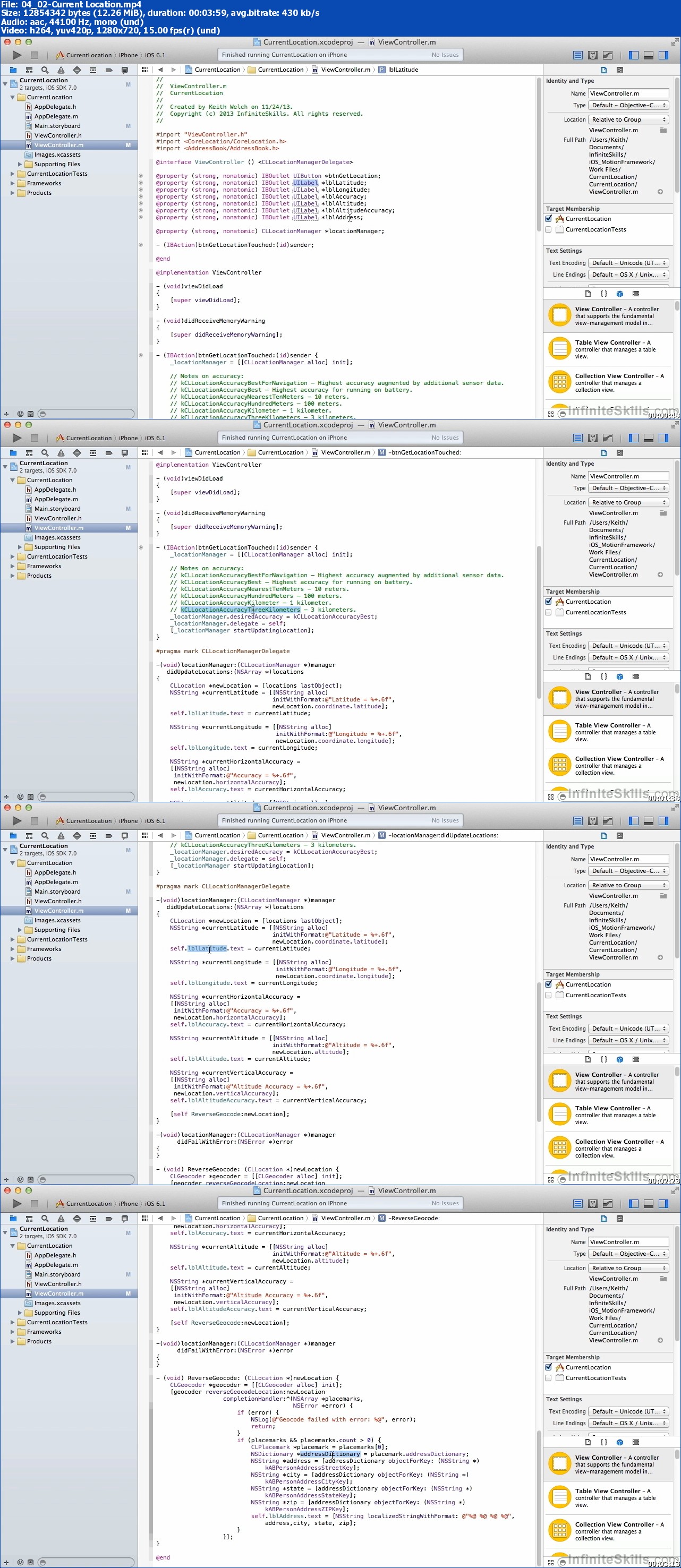
Task: Check CurrentLocationTests target in the ReverseGeocode frame
Action: click(549, 1378)
